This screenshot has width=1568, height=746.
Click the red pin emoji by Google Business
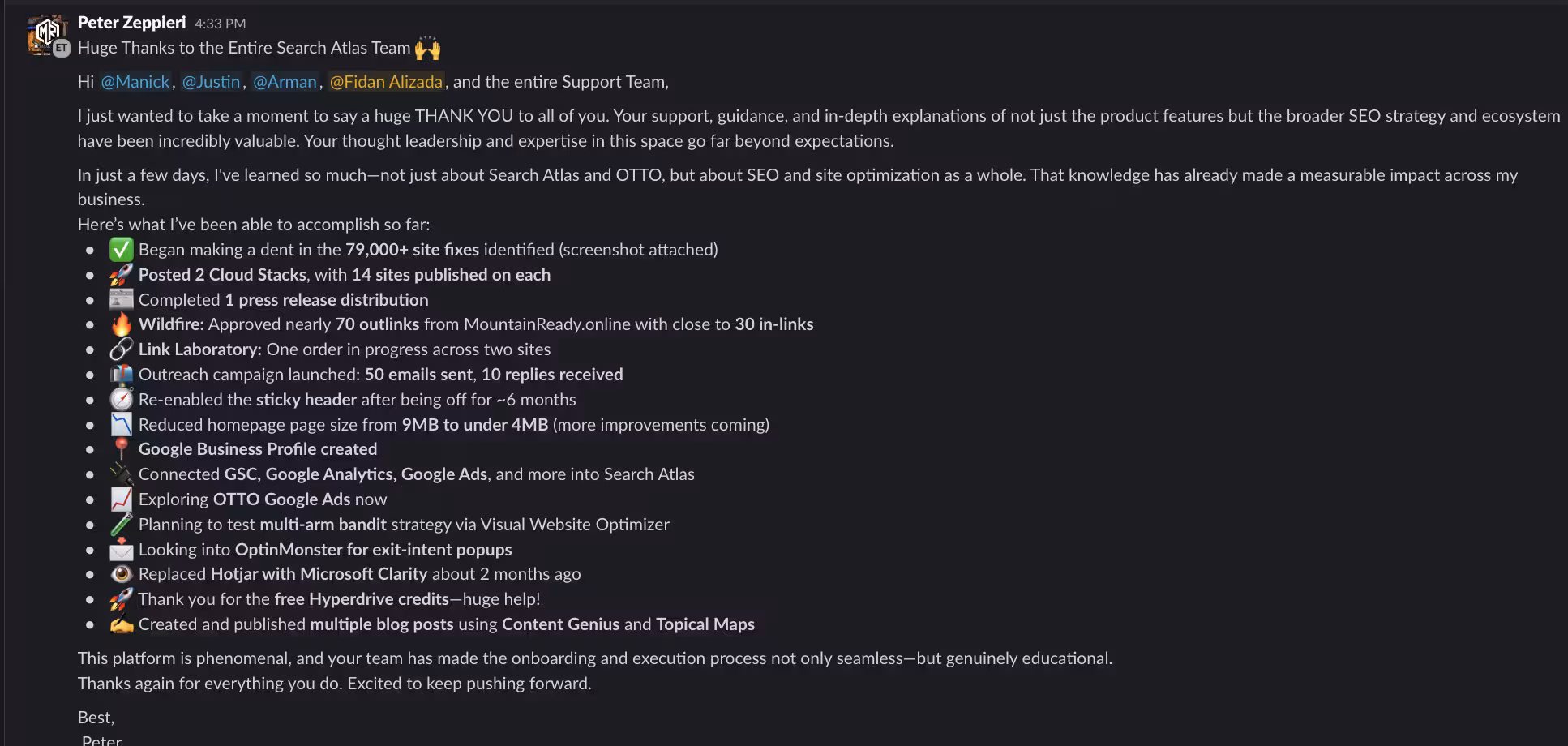click(x=121, y=449)
